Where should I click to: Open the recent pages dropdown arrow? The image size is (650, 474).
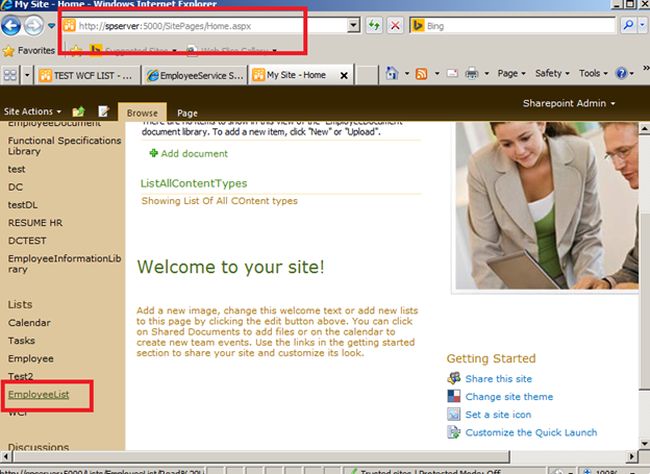coord(51,26)
